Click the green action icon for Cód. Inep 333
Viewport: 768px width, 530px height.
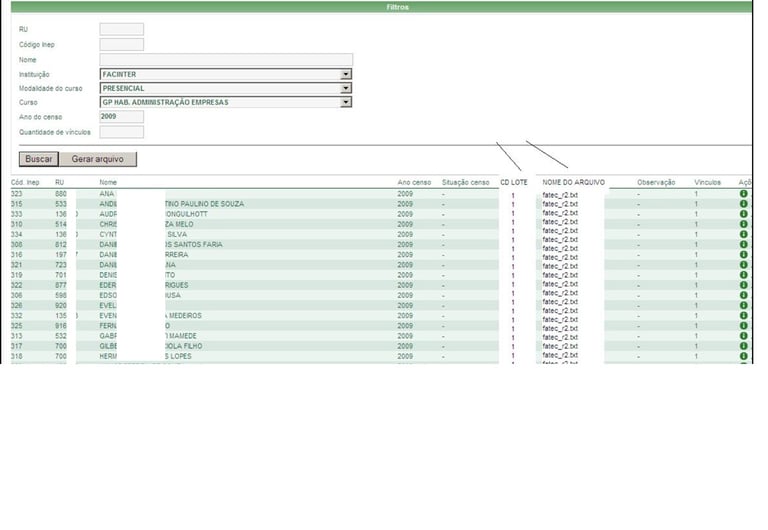pyautogui.click(x=744, y=214)
